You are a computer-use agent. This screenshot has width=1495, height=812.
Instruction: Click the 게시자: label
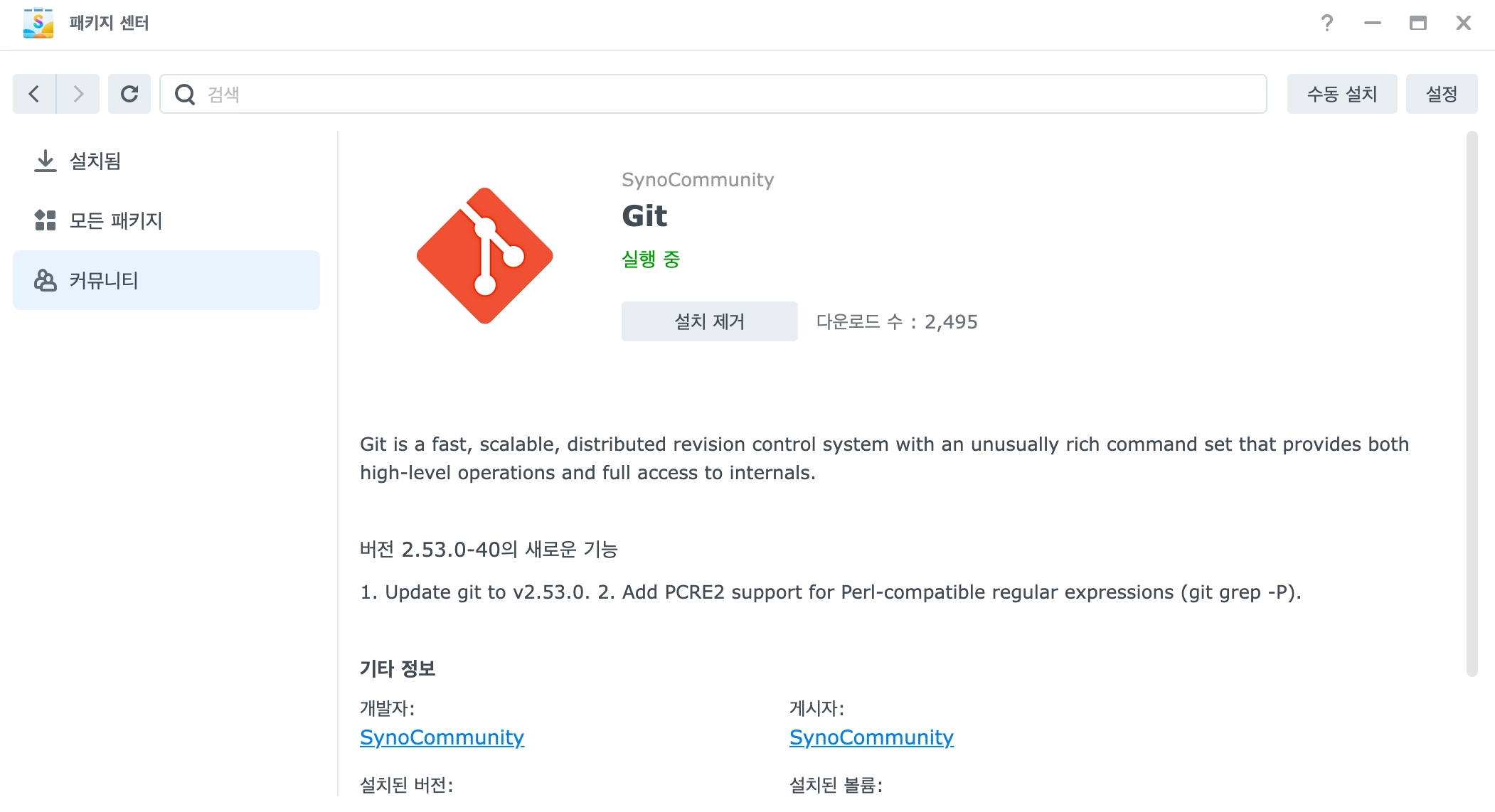817,708
